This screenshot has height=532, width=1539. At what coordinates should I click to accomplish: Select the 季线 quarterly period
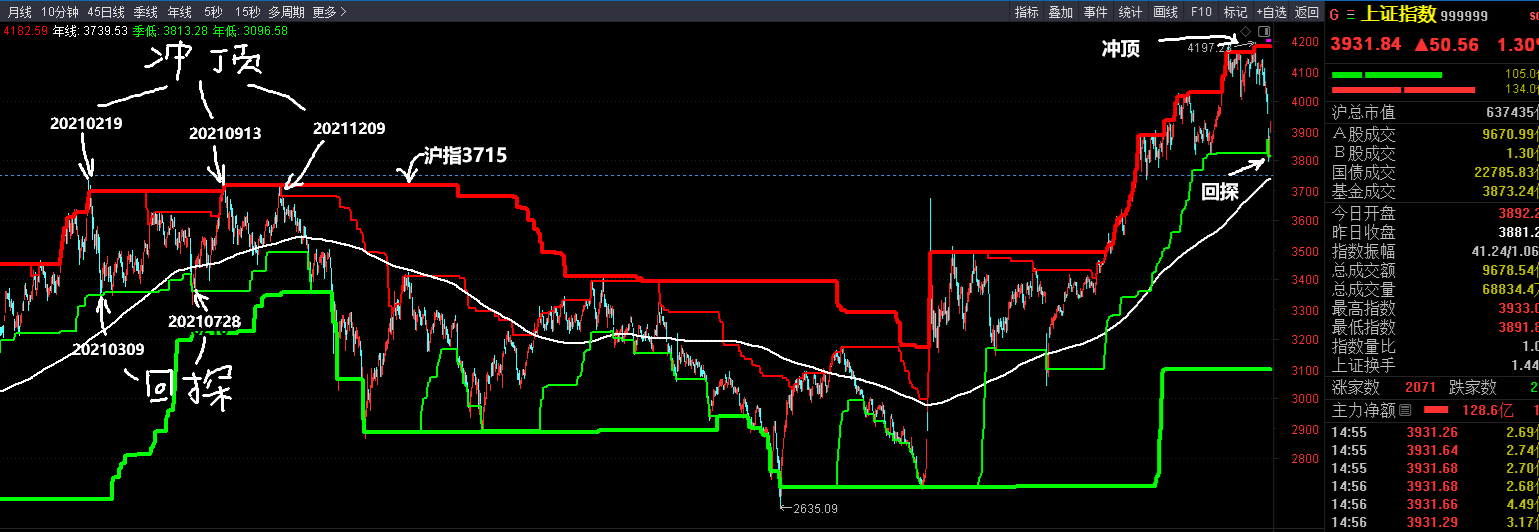(145, 12)
